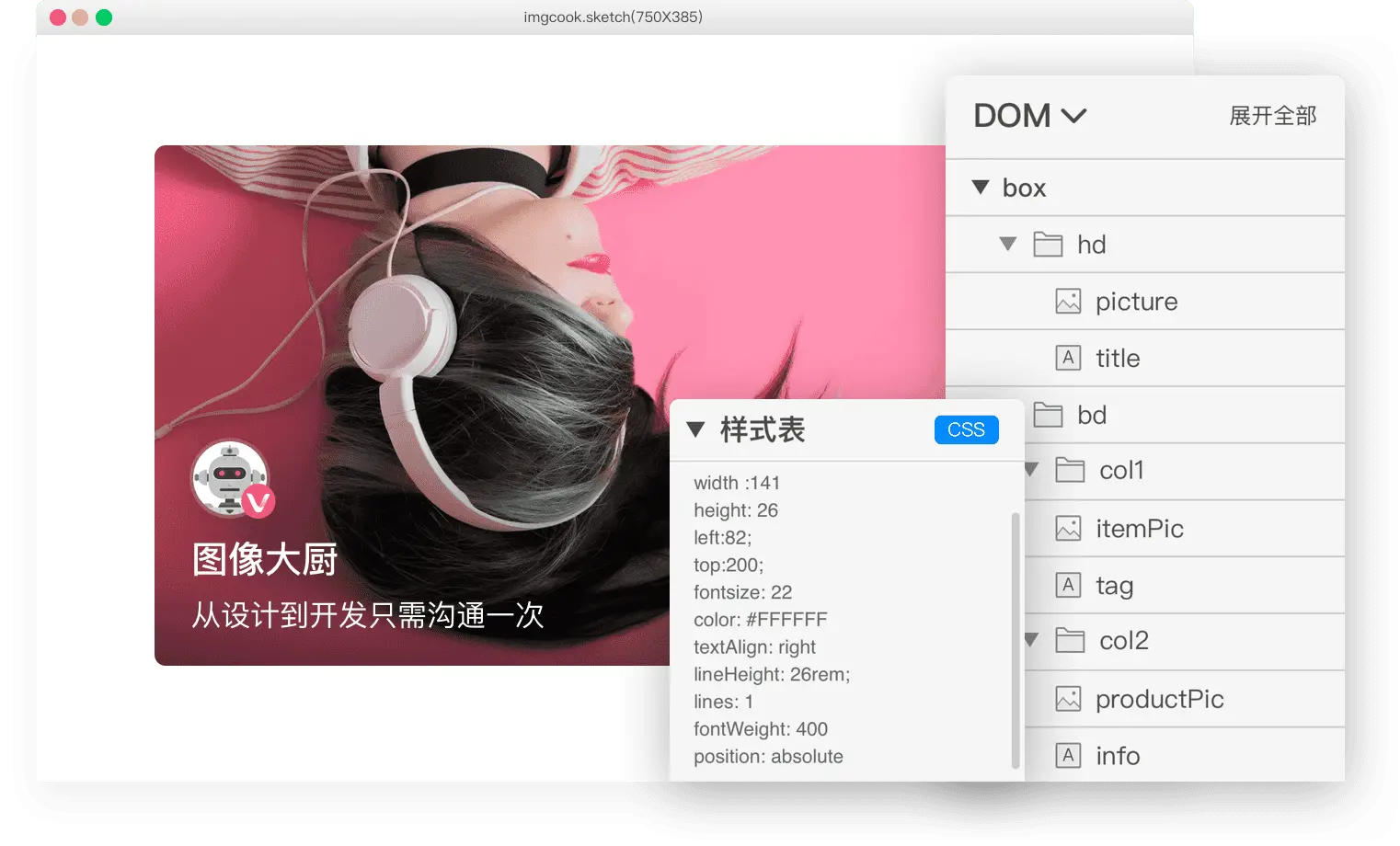This screenshot has height=846, width=1400.
Task: Click the robot avatar on the banner
Action: pos(229,477)
